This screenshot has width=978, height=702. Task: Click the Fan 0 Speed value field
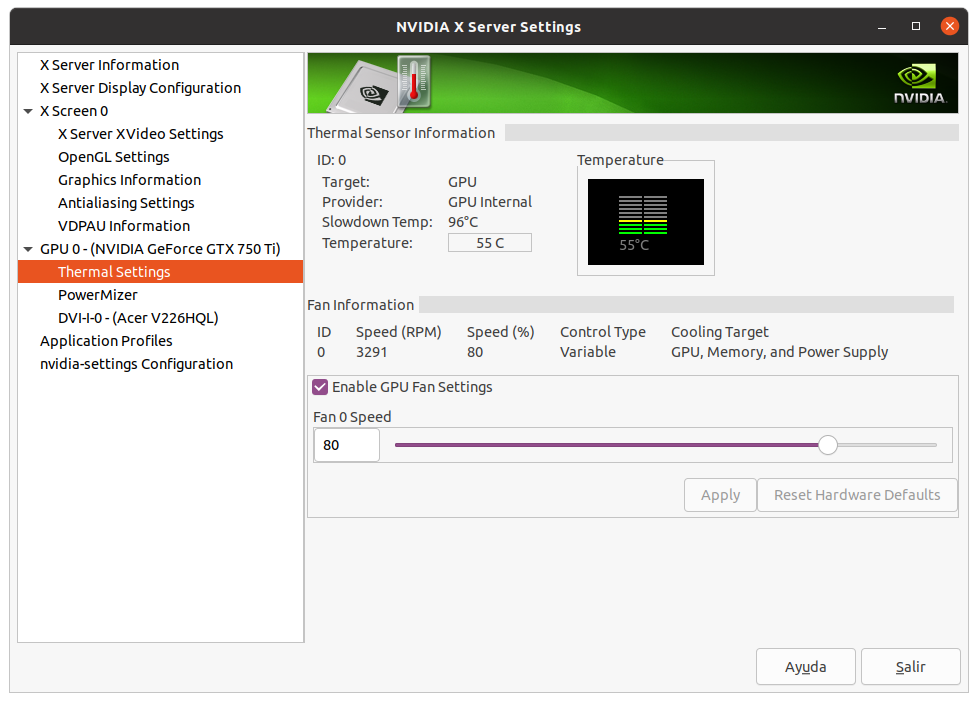347,446
